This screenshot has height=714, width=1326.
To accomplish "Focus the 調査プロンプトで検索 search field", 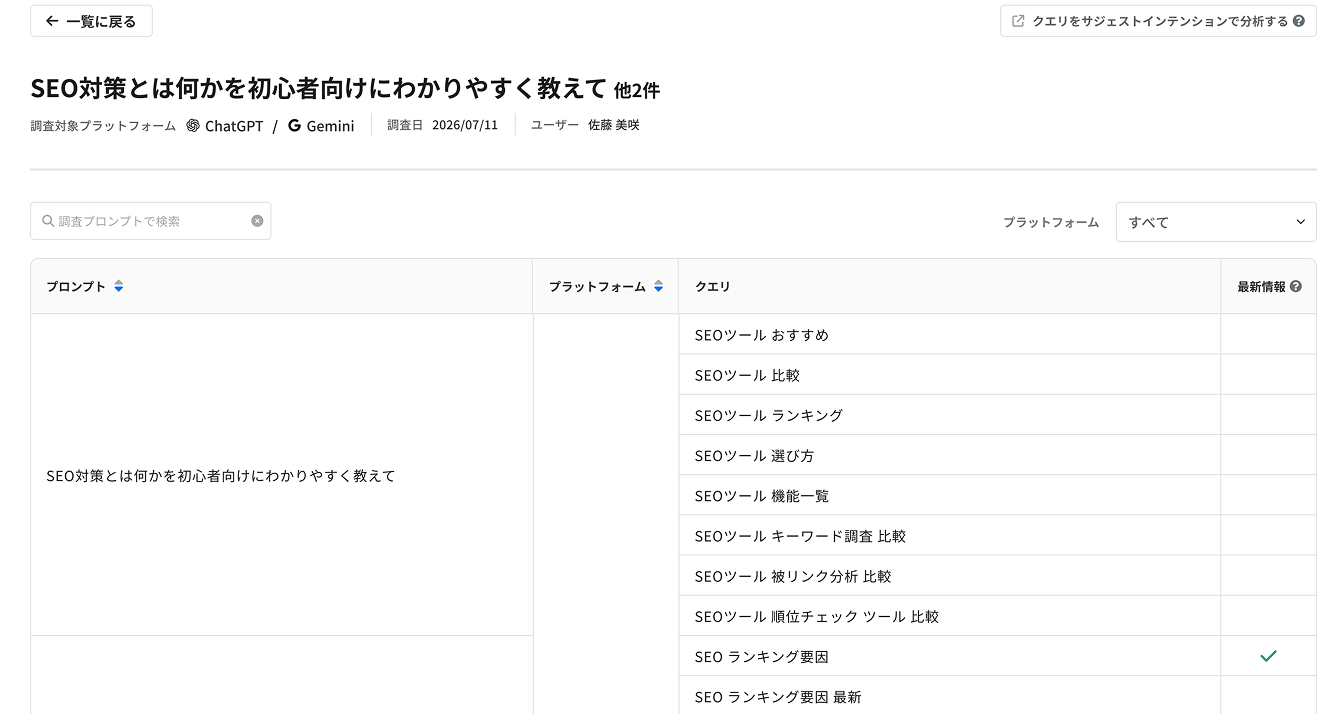I will pyautogui.click(x=151, y=221).
